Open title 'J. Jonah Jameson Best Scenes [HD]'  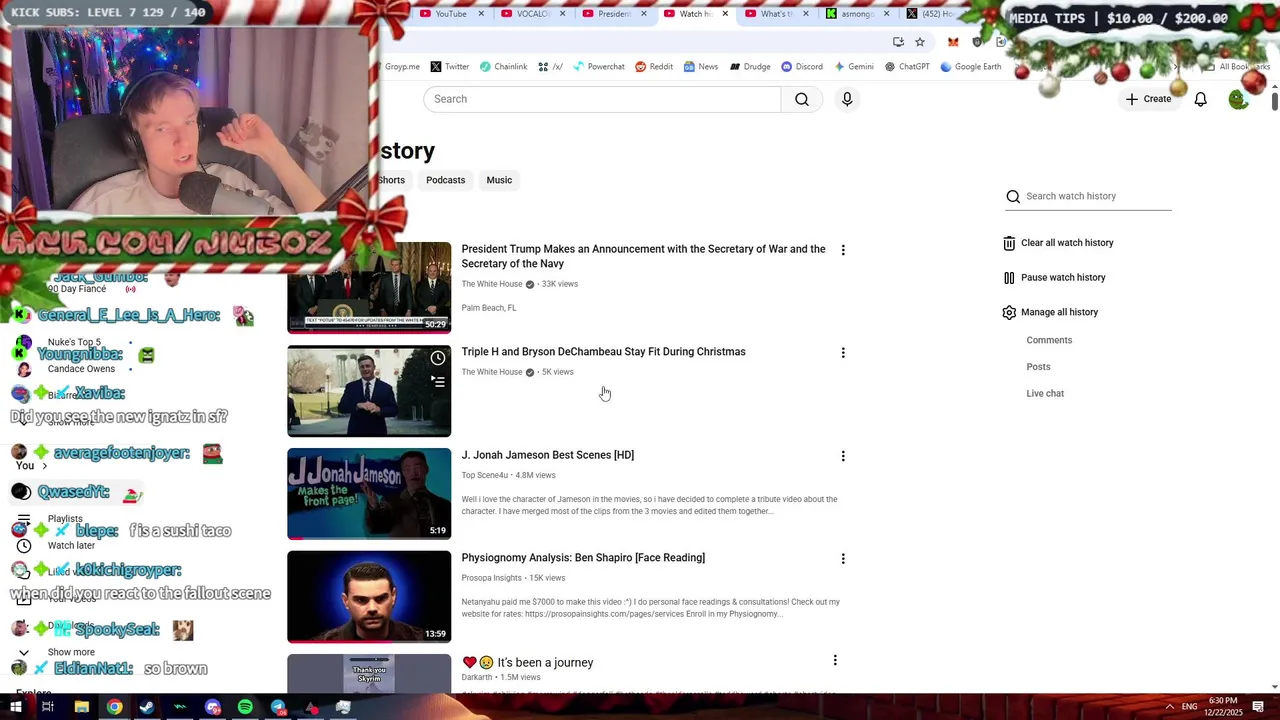tap(547, 455)
